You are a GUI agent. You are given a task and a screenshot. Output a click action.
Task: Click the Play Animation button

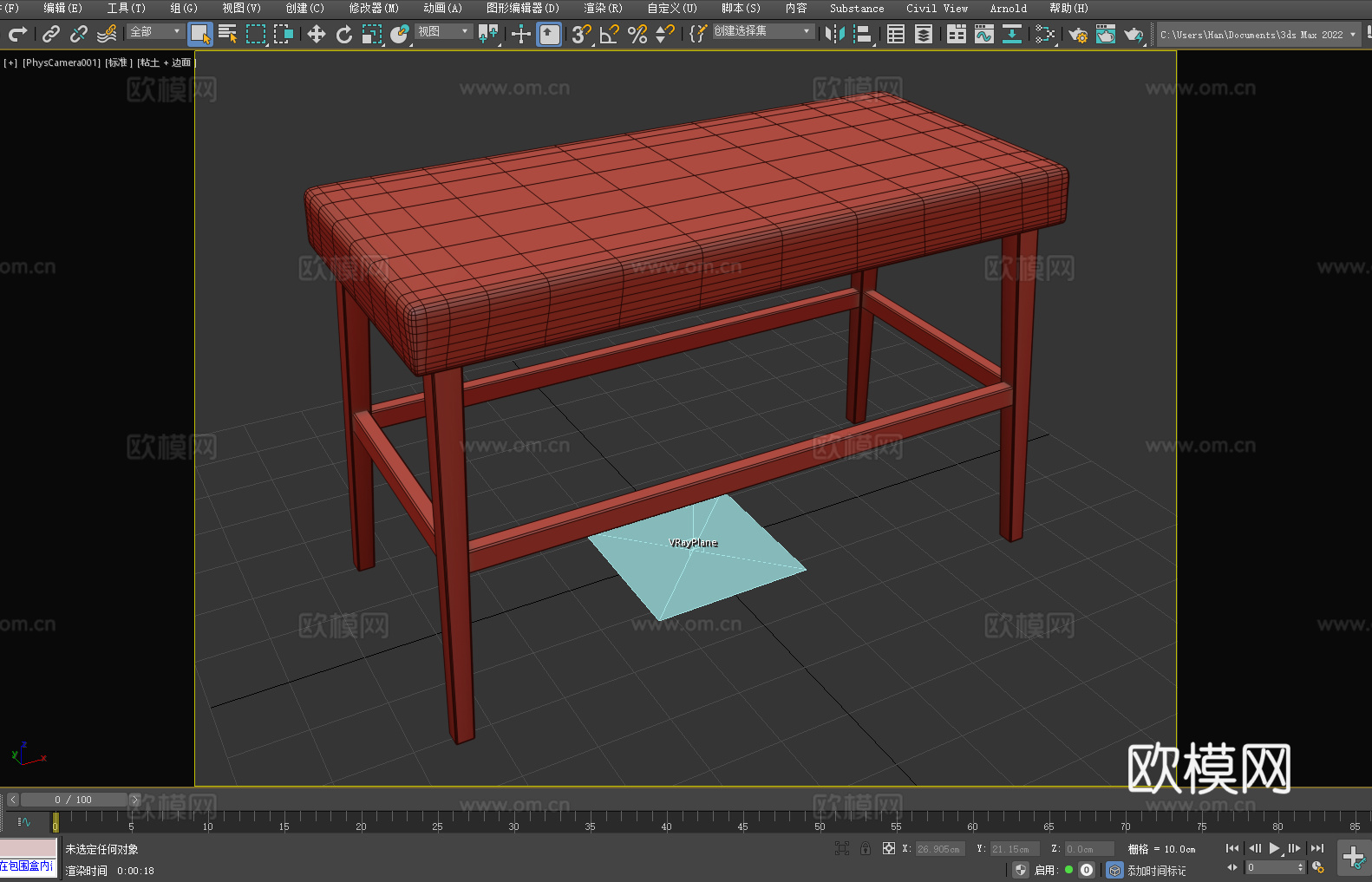pyautogui.click(x=1275, y=848)
